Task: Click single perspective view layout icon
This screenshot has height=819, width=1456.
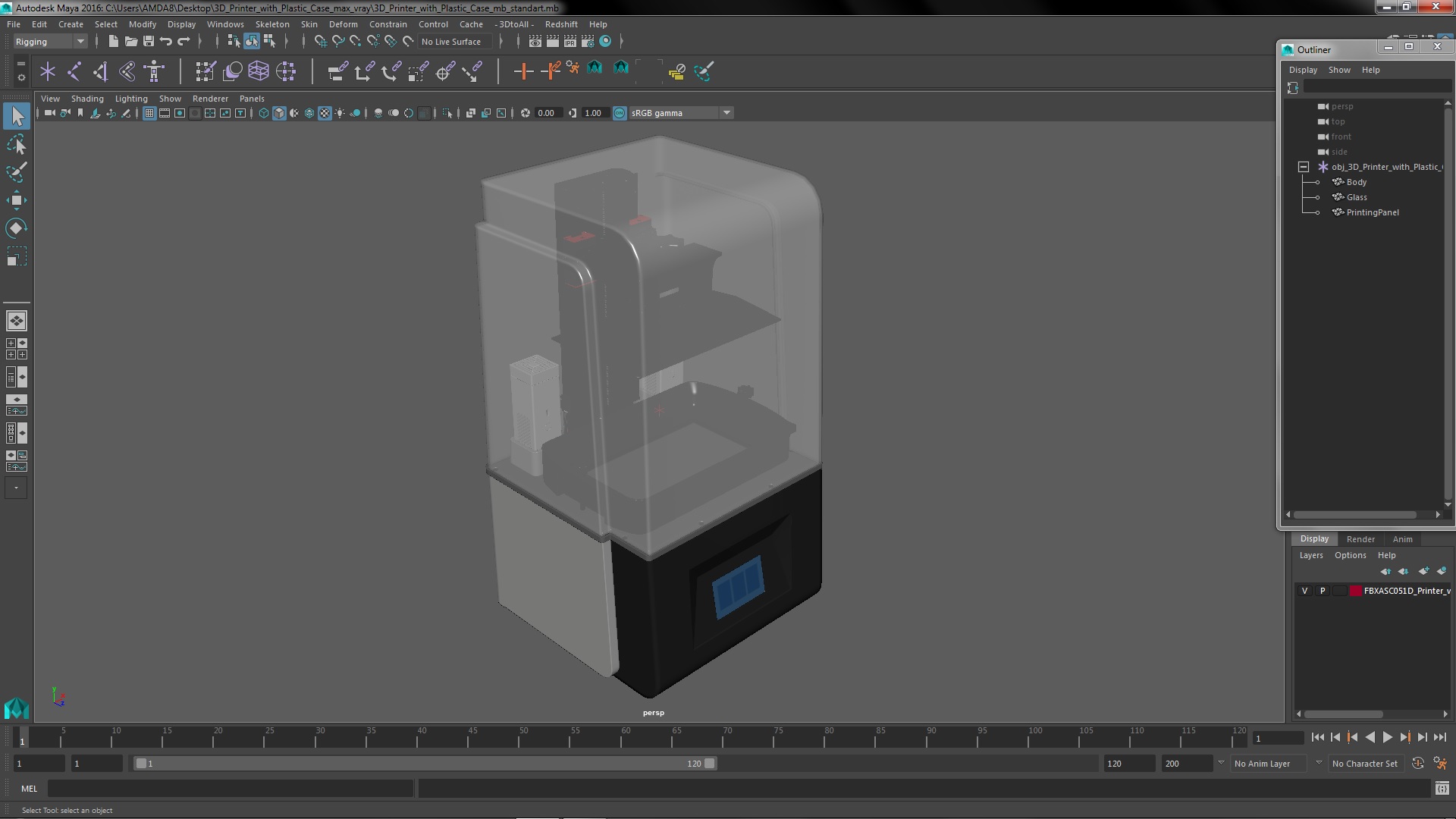Action: [16, 321]
